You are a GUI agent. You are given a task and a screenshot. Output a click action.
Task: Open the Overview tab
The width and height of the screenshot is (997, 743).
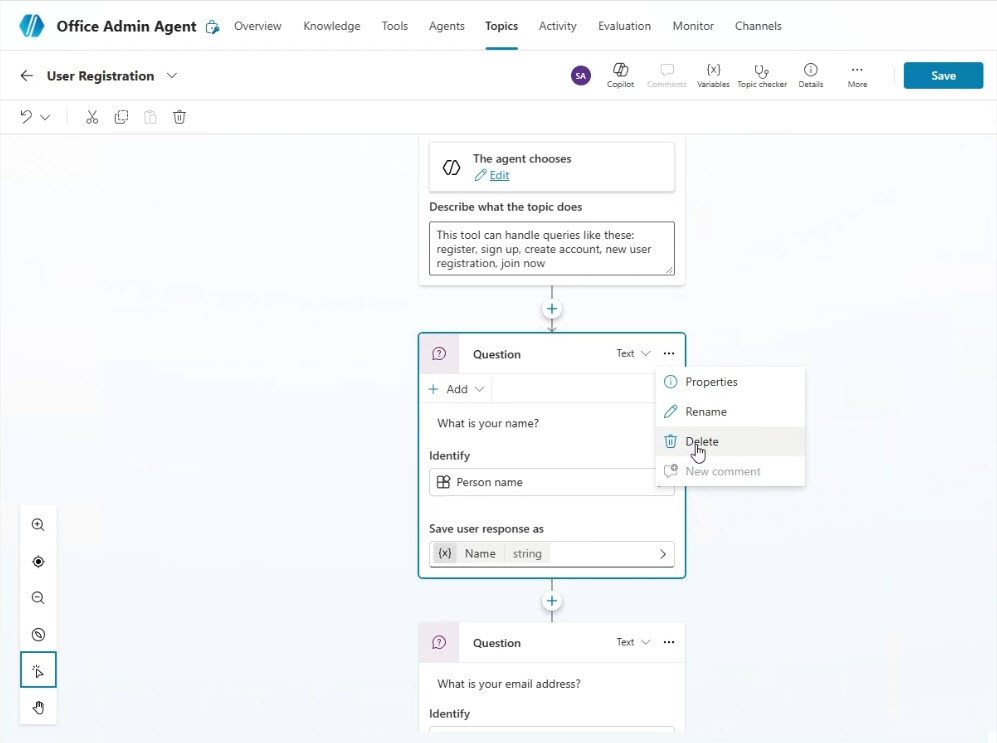pos(258,26)
